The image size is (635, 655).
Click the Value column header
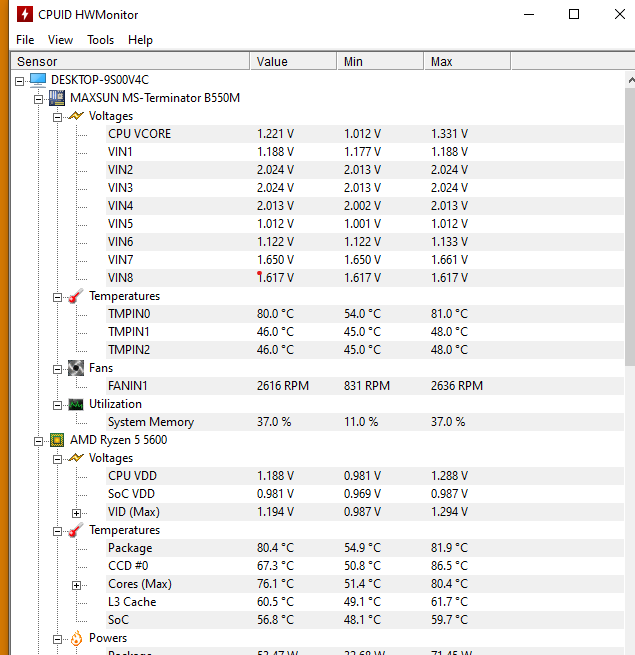coord(293,61)
